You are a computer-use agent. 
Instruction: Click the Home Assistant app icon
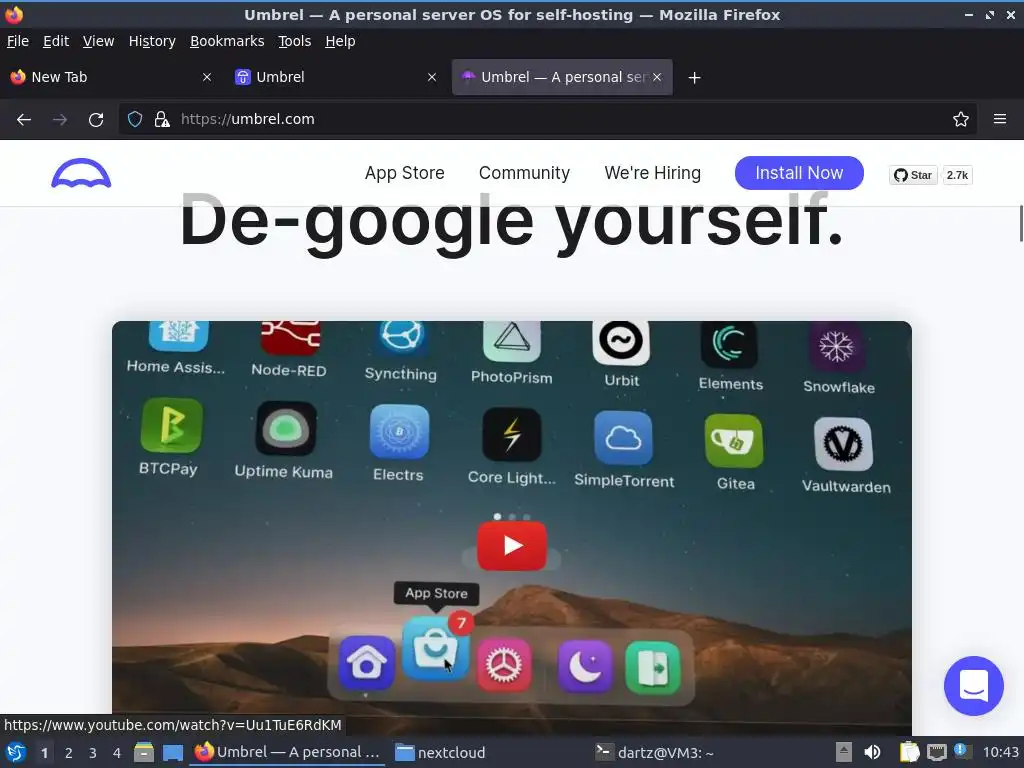(x=179, y=336)
